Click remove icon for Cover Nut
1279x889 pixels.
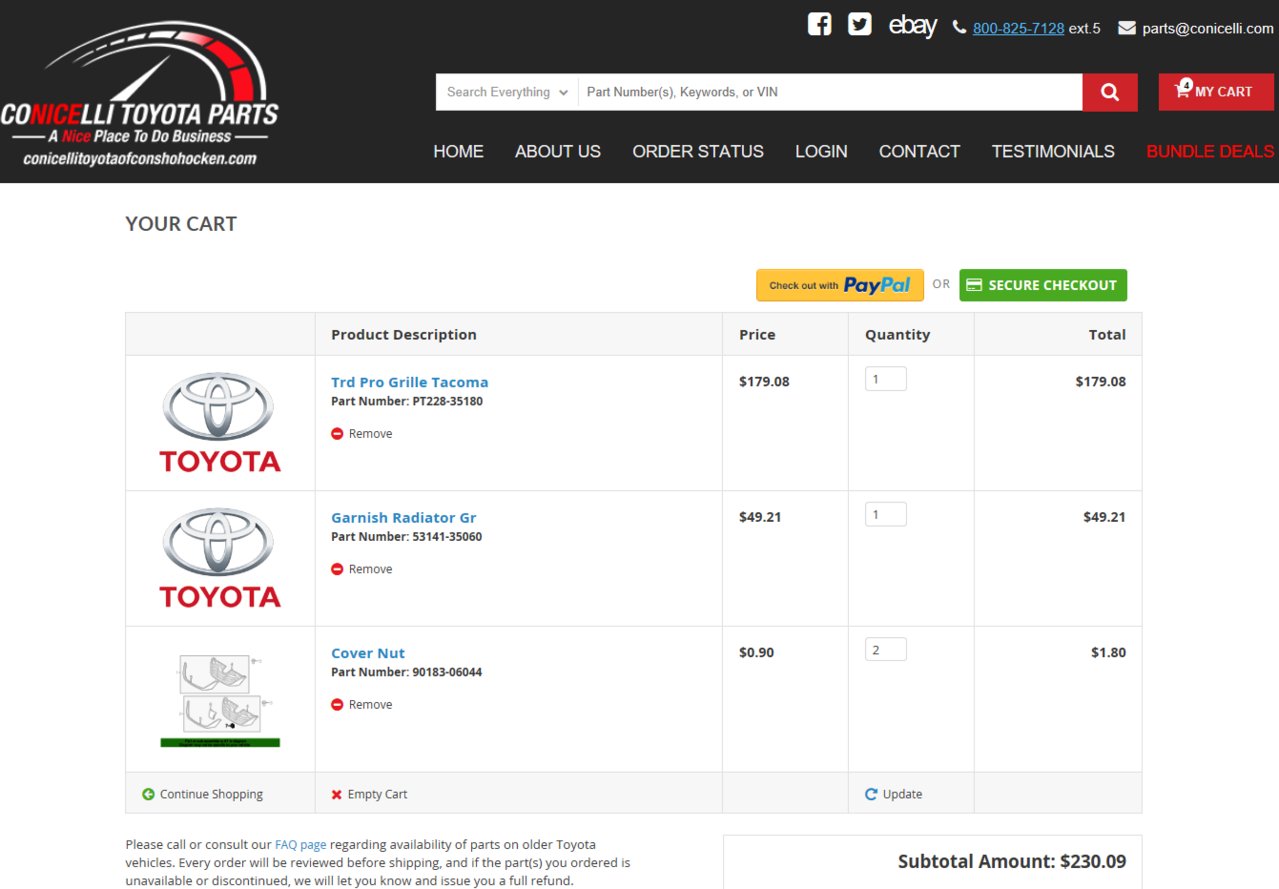click(337, 705)
